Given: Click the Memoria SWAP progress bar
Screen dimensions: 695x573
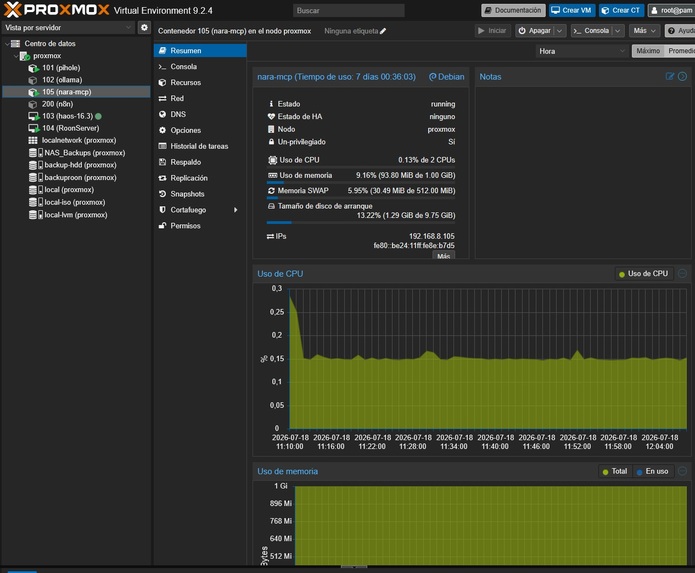Looking at the screenshot, I should click(361, 198).
